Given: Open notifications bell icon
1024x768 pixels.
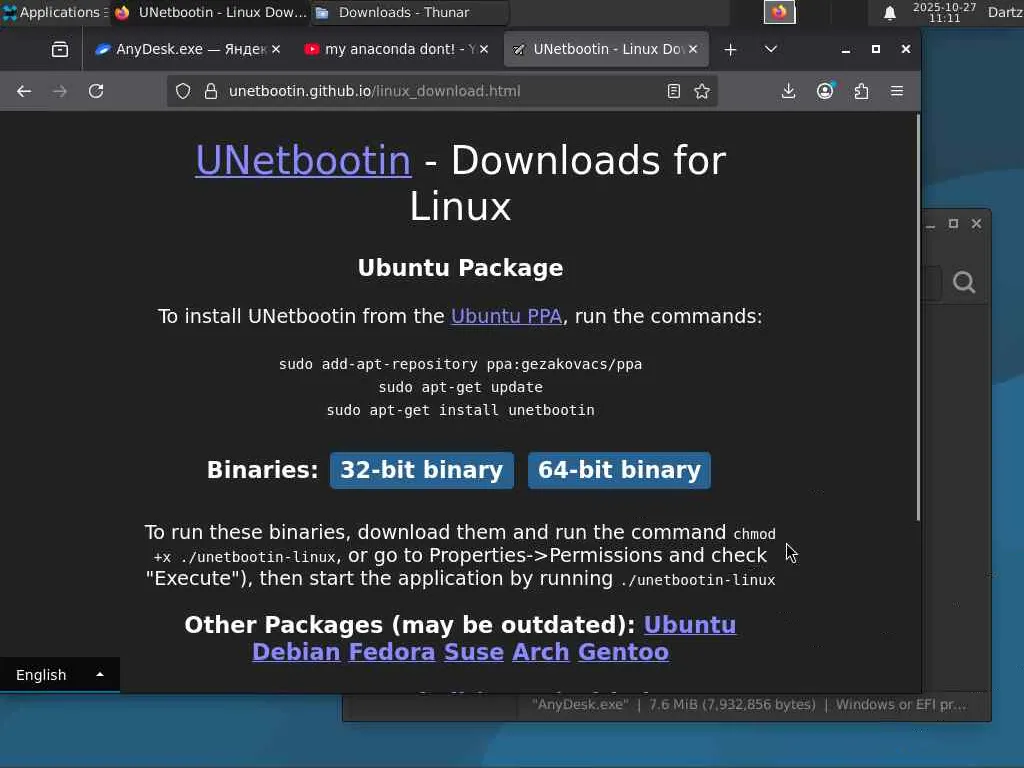Looking at the screenshot, I should (889, 13).
